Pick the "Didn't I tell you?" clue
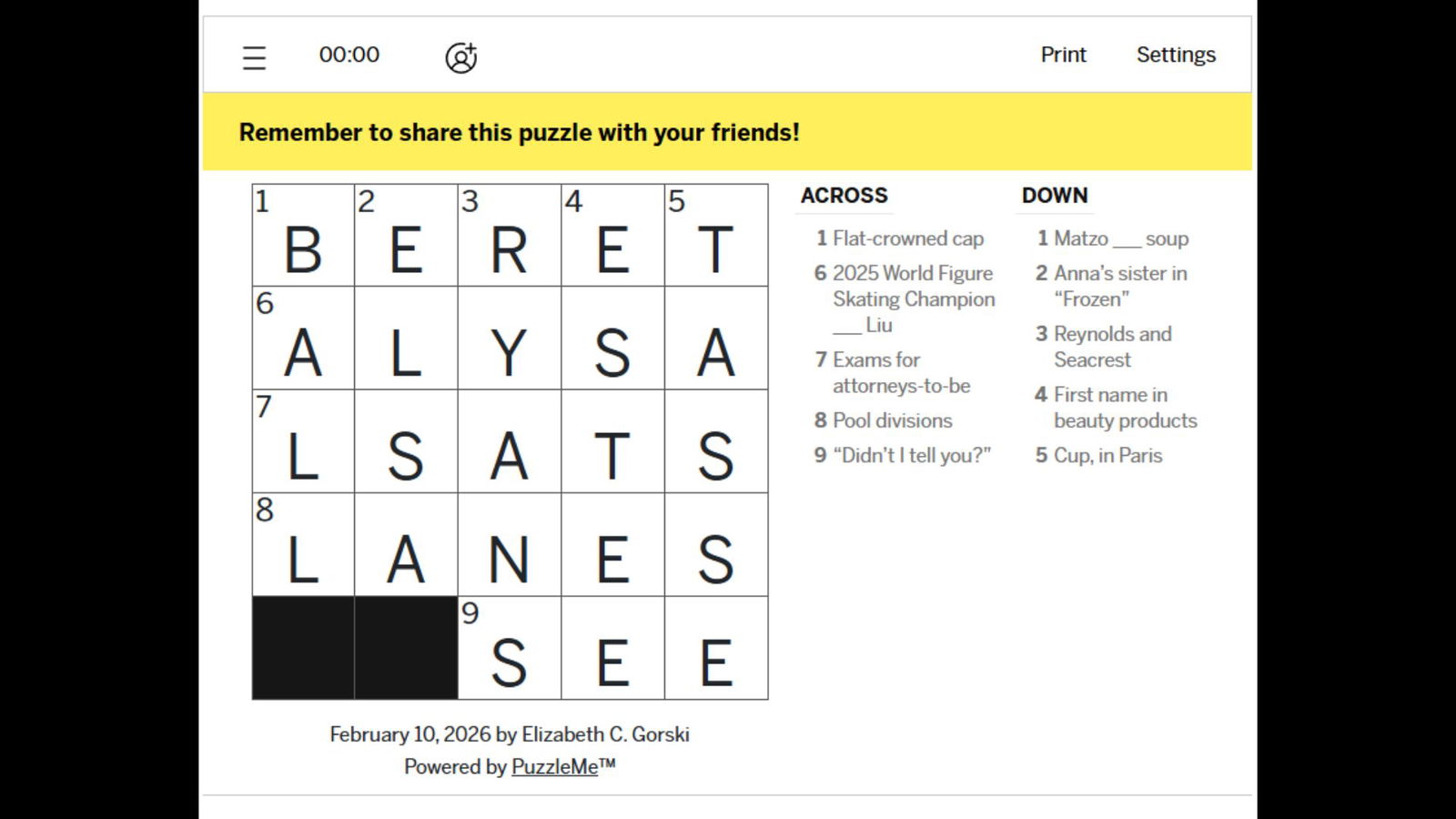This screenshot has width=1456, height=819. pos(911,455)
